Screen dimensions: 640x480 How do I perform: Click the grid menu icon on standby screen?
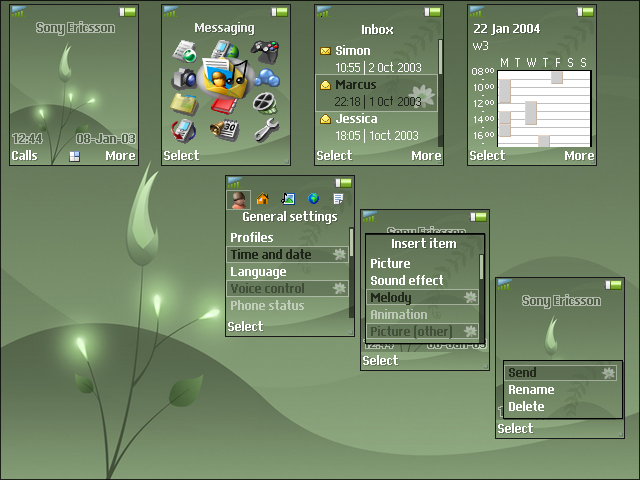[x=74, y=156]
